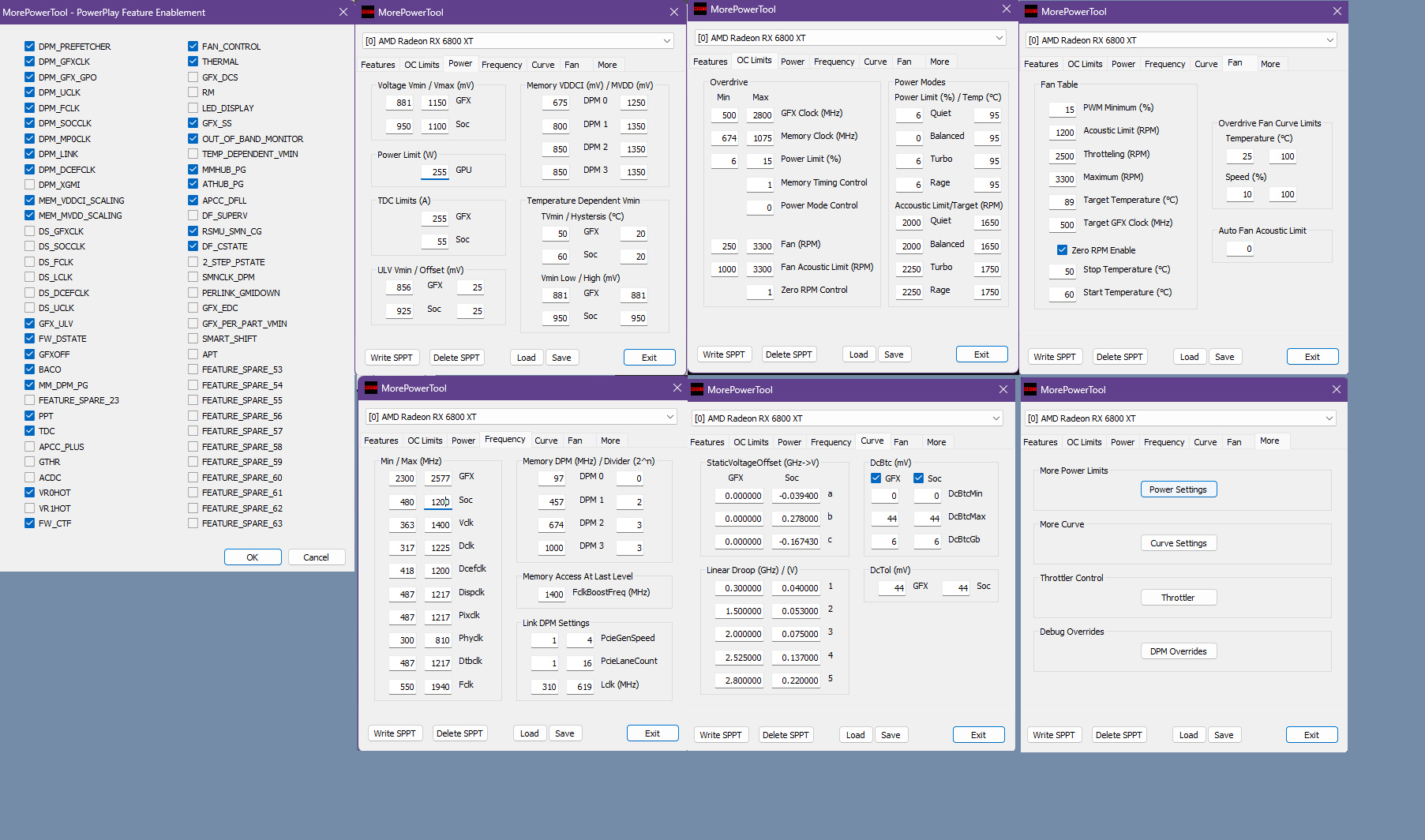This screenshot has width=1425, height=840.
Task: Click the Soc max frequency field showing 1200
Action: click(438, 501)
